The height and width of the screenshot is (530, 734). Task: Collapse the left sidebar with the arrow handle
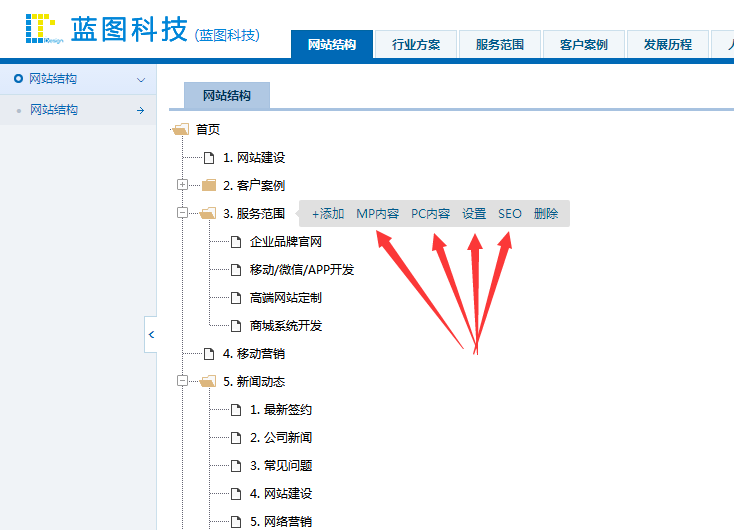(151, 334)
